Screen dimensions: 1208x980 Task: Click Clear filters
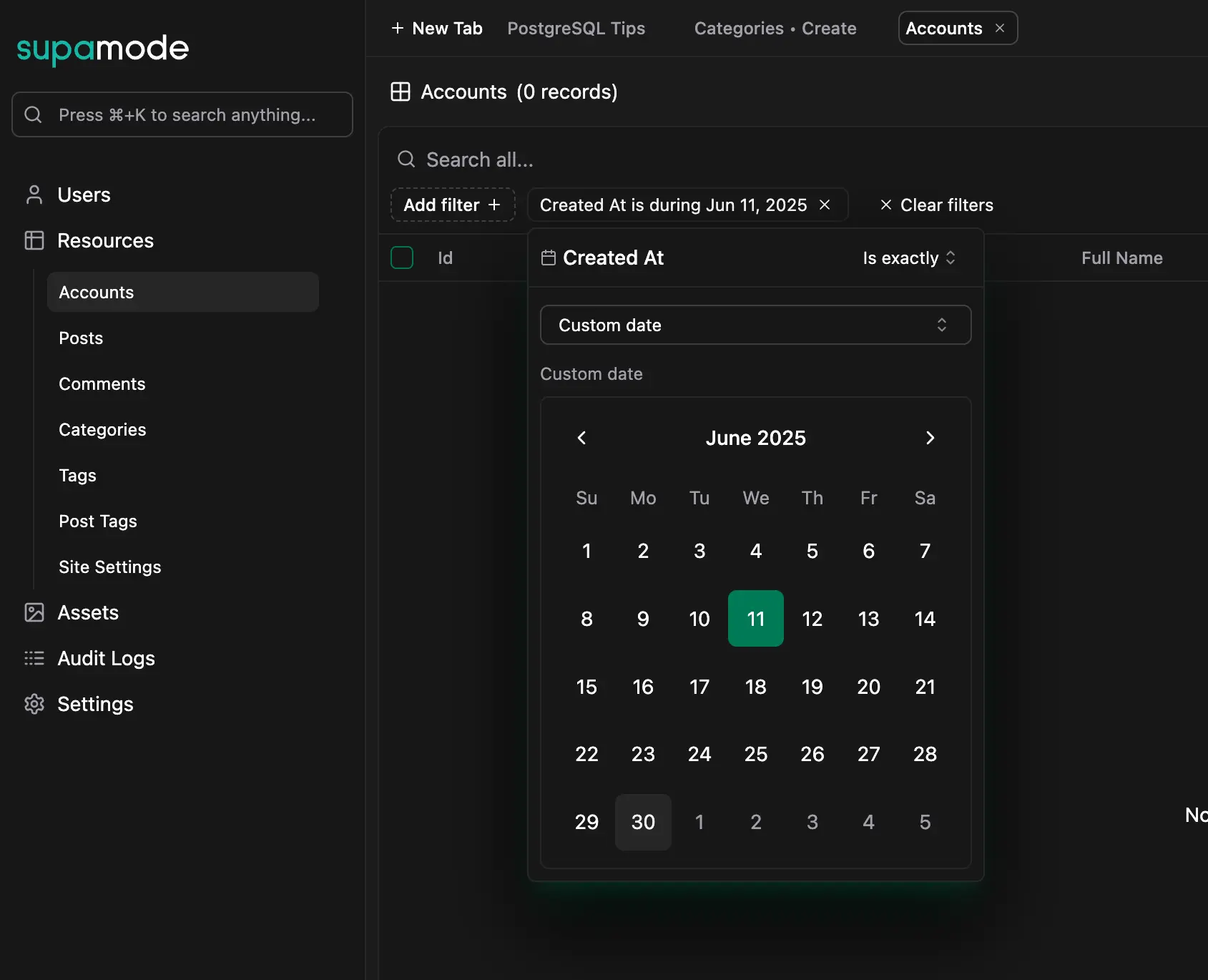936,205
